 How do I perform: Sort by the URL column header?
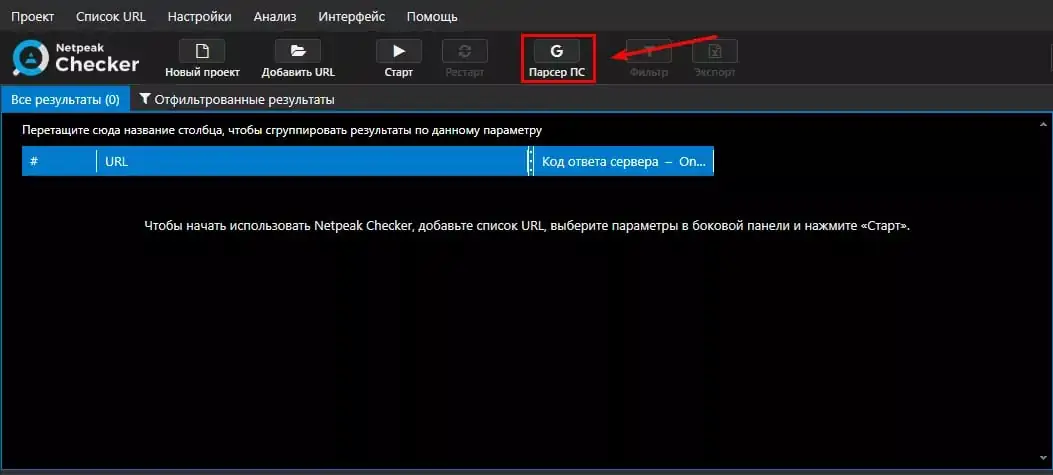pyautogui.click(x=312, y=162)
